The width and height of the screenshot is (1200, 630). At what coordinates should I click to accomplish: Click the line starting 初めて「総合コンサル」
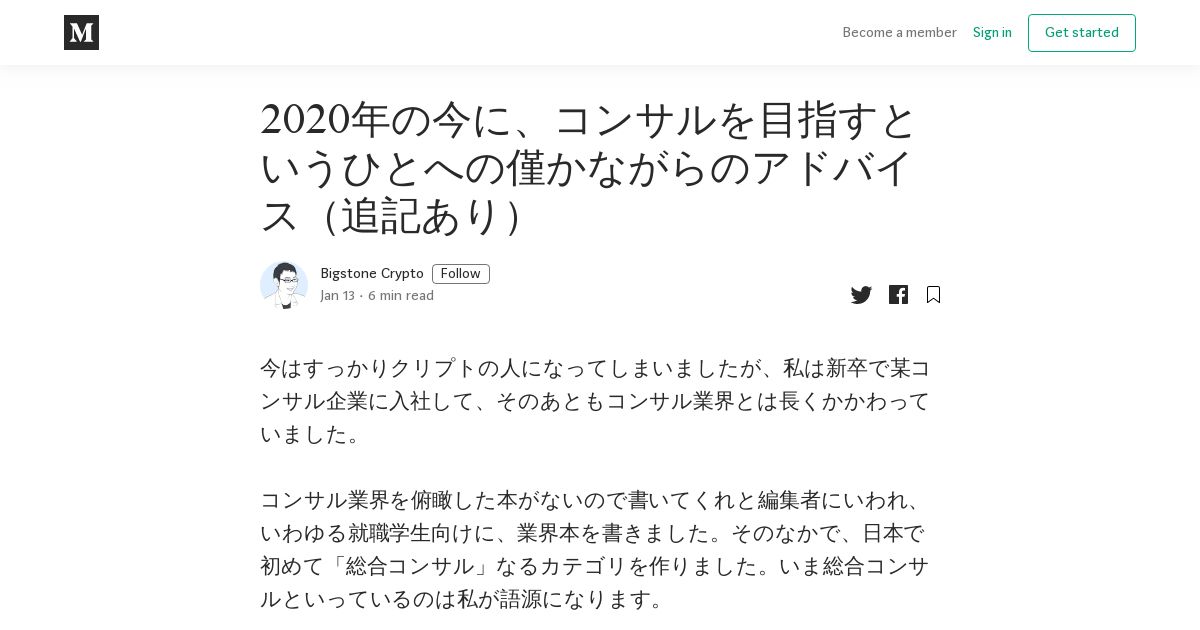[595, 566]
